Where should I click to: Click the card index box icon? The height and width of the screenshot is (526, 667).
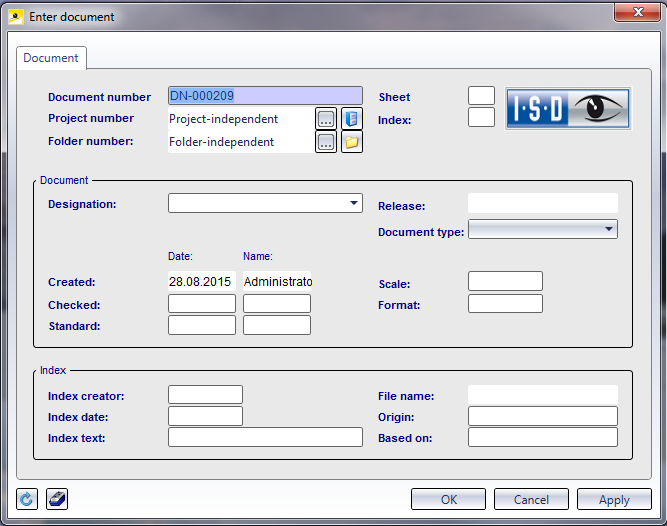(57, 499)
